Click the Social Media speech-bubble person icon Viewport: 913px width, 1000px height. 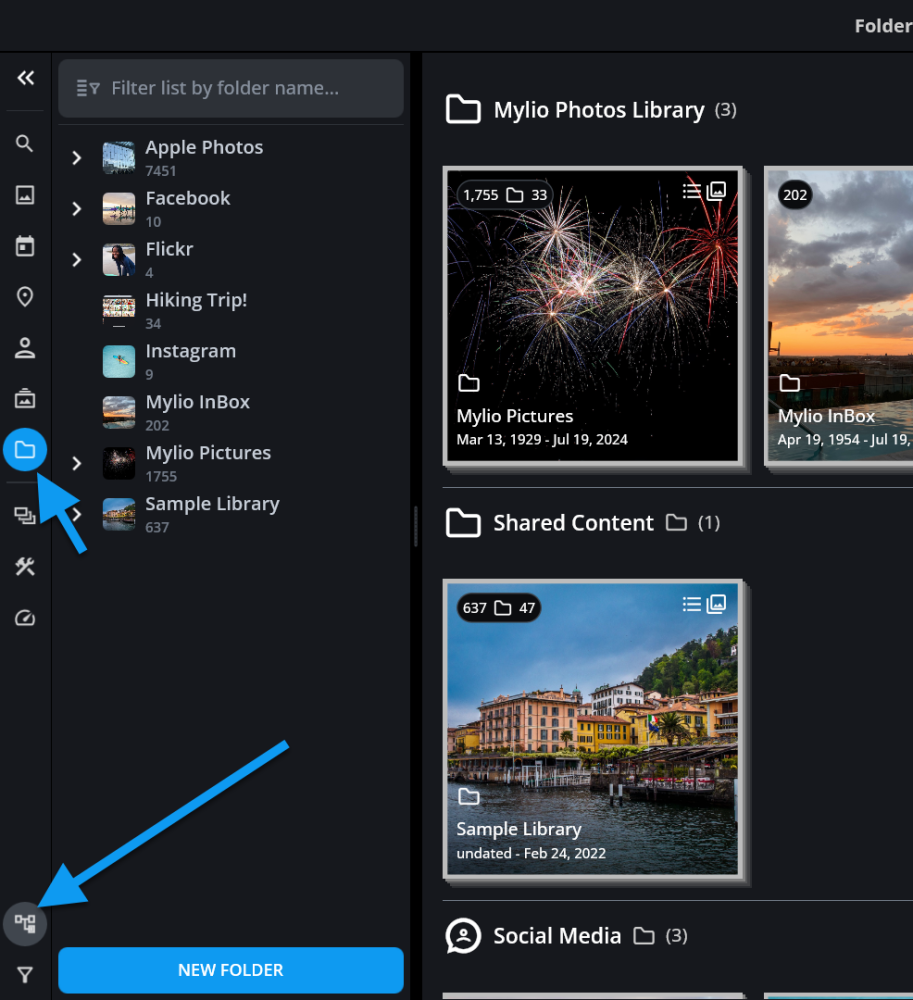point(463,936)
